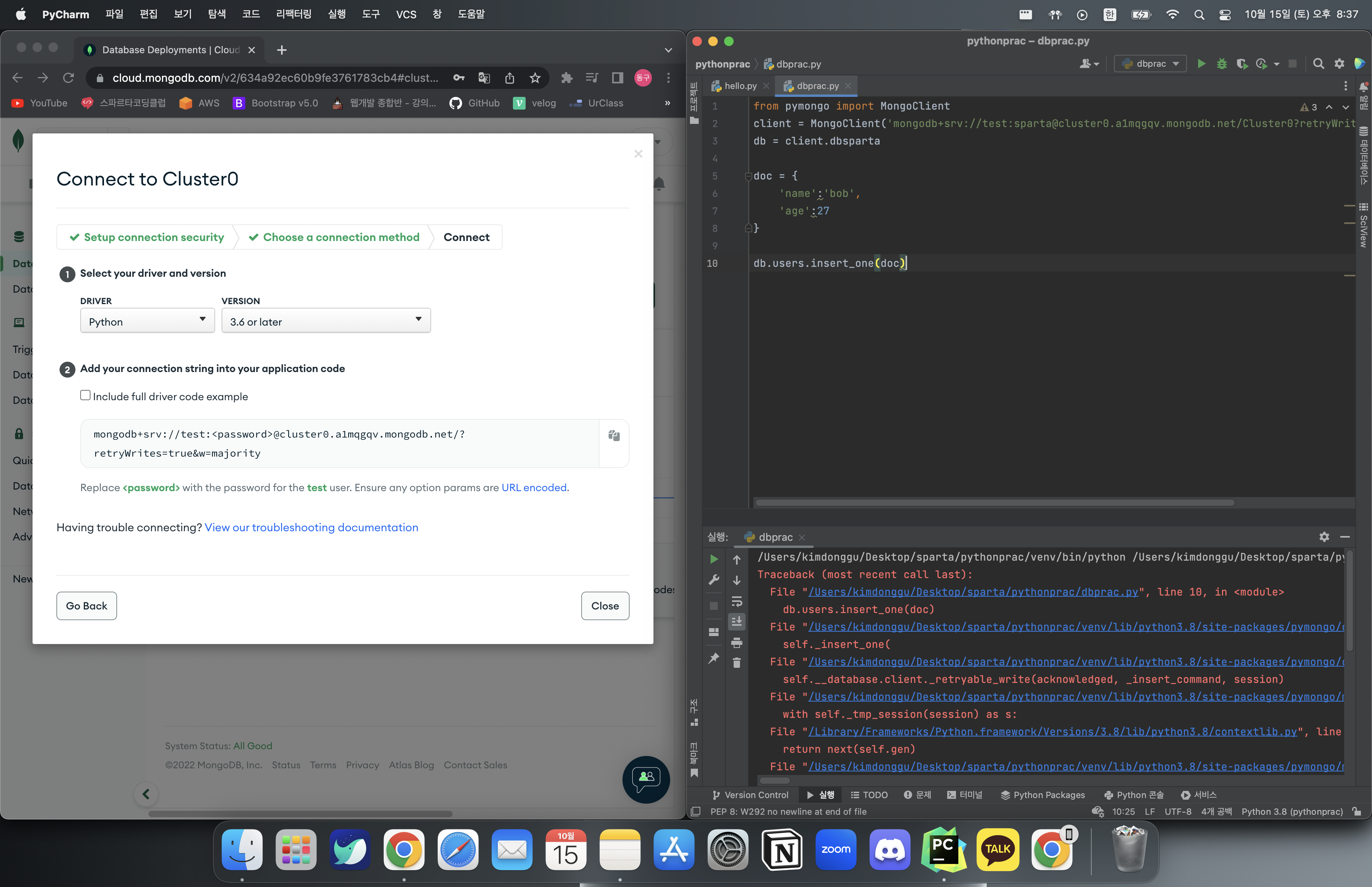Reload the MongoDB Cloud page

[69, 78]
